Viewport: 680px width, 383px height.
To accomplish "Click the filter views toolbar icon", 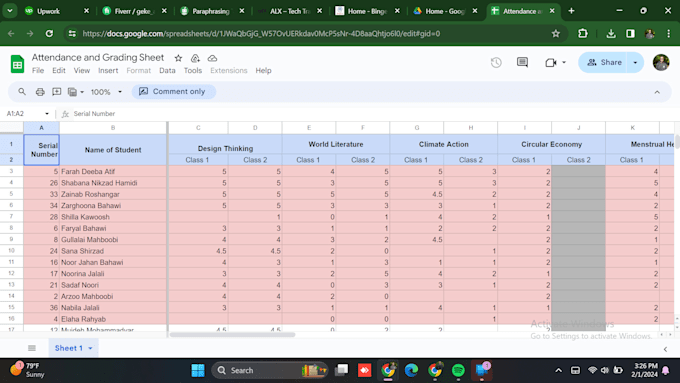I will (72, 92).
